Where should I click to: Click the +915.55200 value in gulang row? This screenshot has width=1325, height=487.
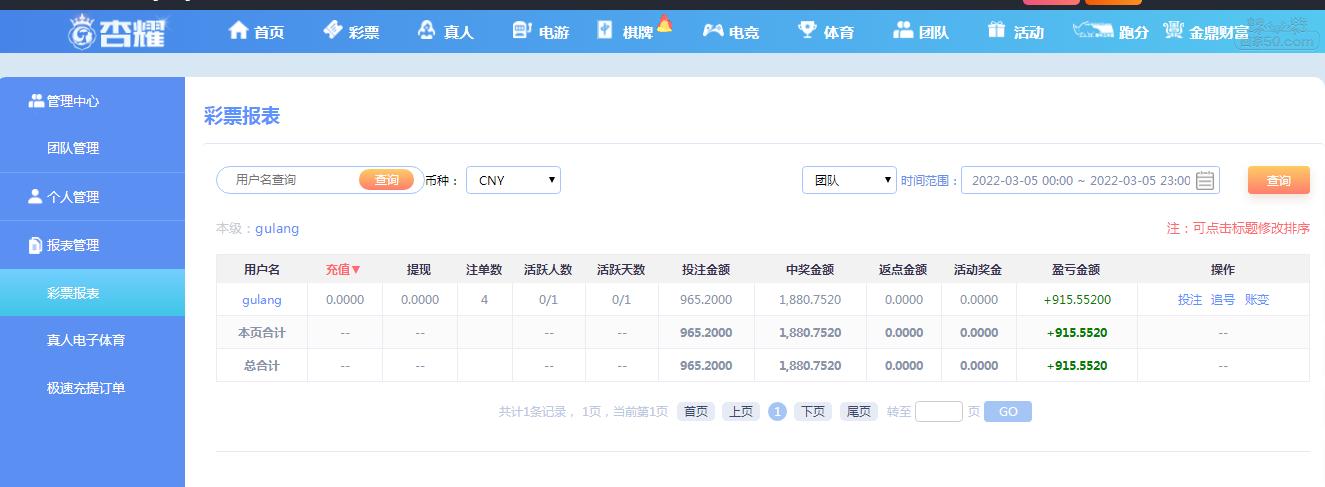tap(1077, 299)
